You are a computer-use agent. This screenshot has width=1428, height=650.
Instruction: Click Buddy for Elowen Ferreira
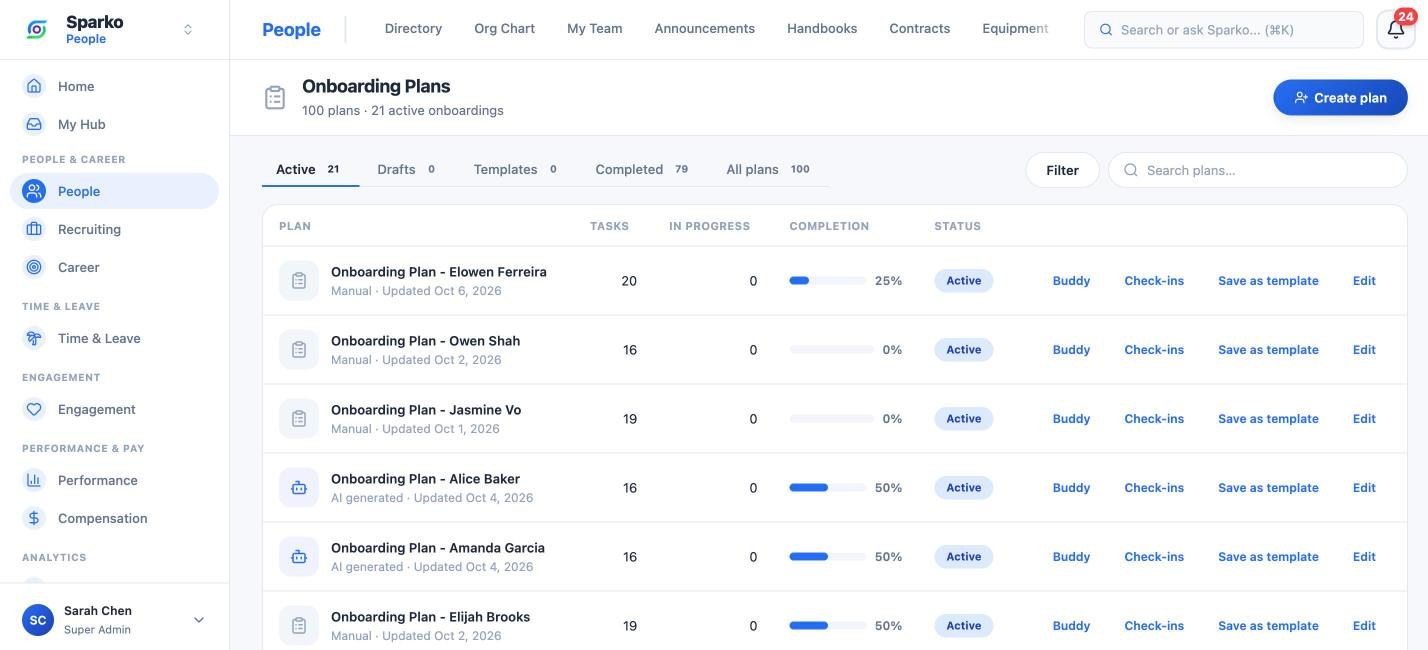[1071, 281]
